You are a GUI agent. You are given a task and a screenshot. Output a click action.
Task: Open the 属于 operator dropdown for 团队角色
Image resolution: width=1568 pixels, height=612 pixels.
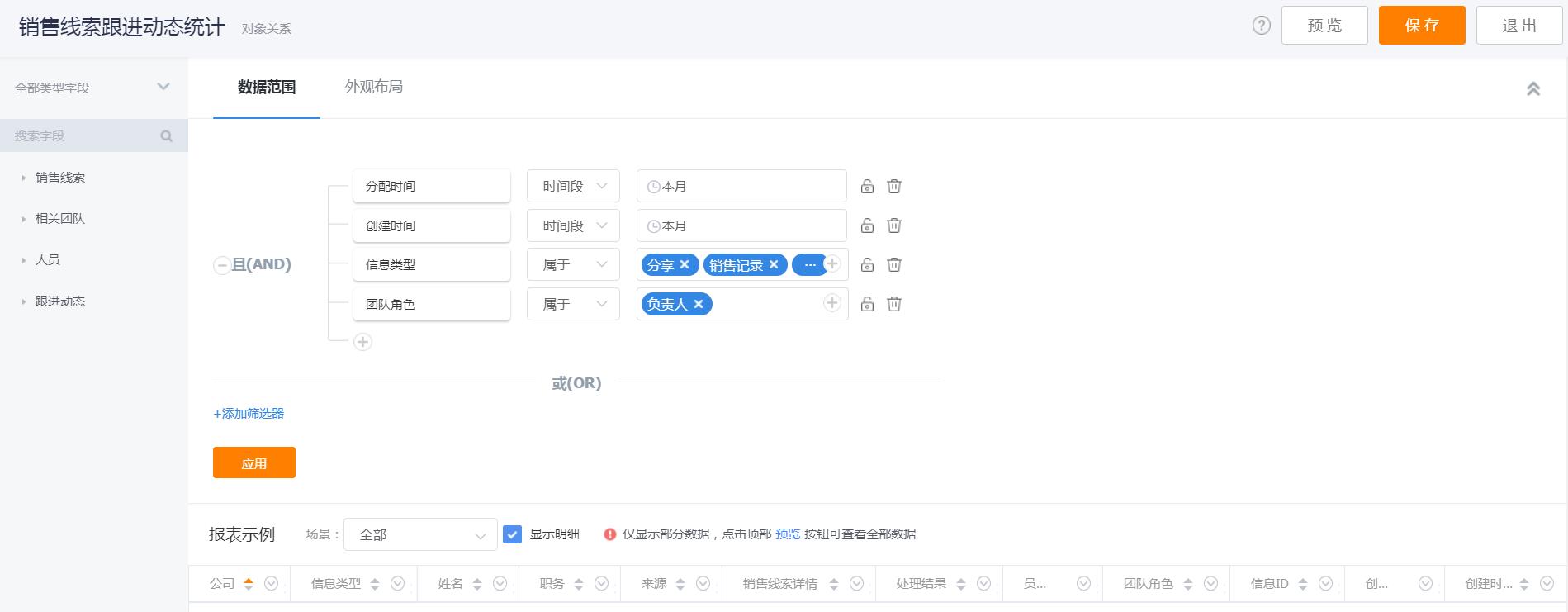pos(573,305)
